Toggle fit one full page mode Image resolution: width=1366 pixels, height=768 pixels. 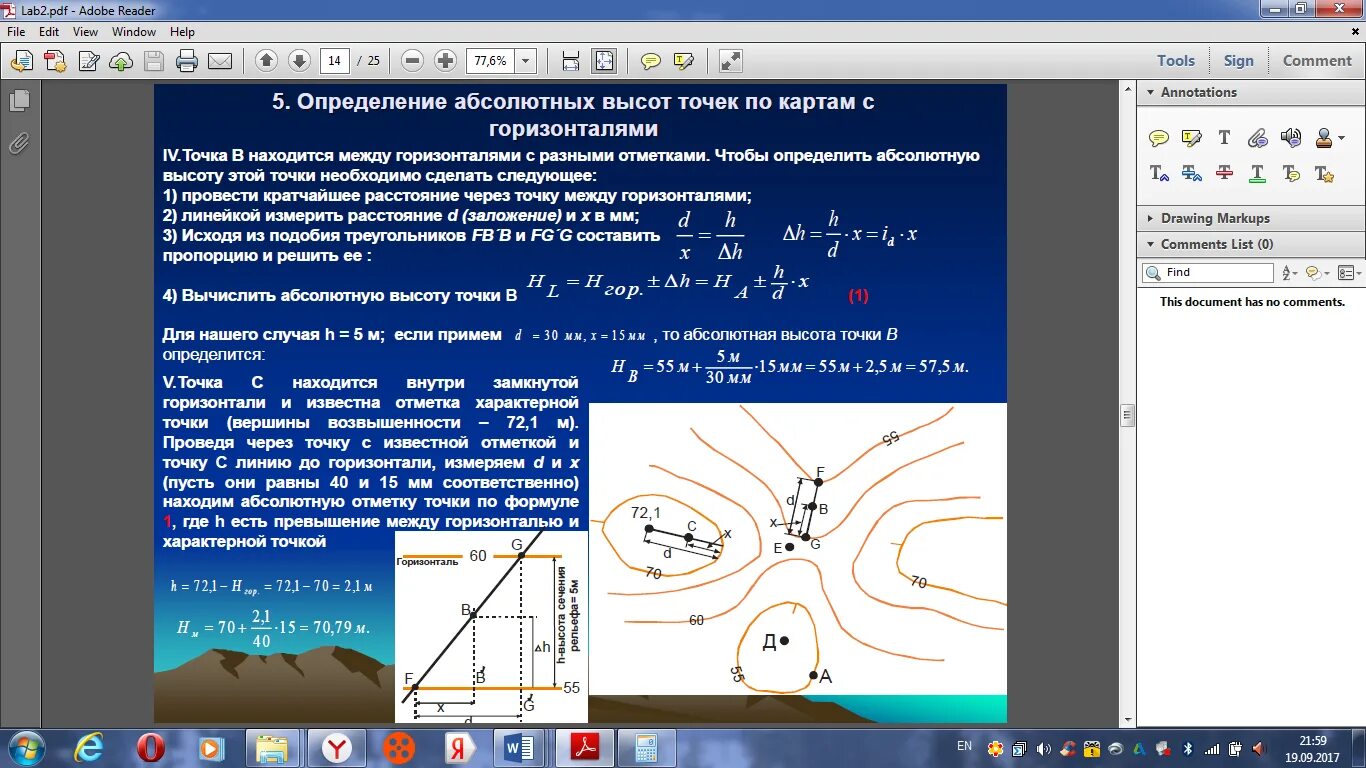click(x=604, y=61)
